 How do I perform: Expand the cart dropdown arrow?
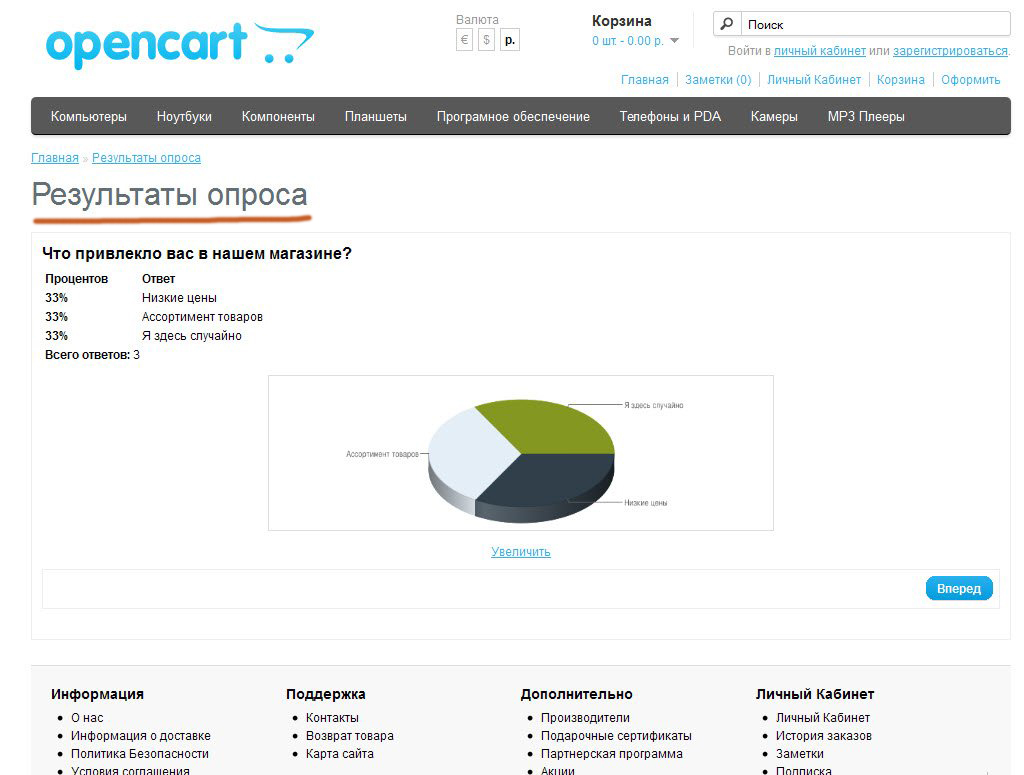point(674,41)
